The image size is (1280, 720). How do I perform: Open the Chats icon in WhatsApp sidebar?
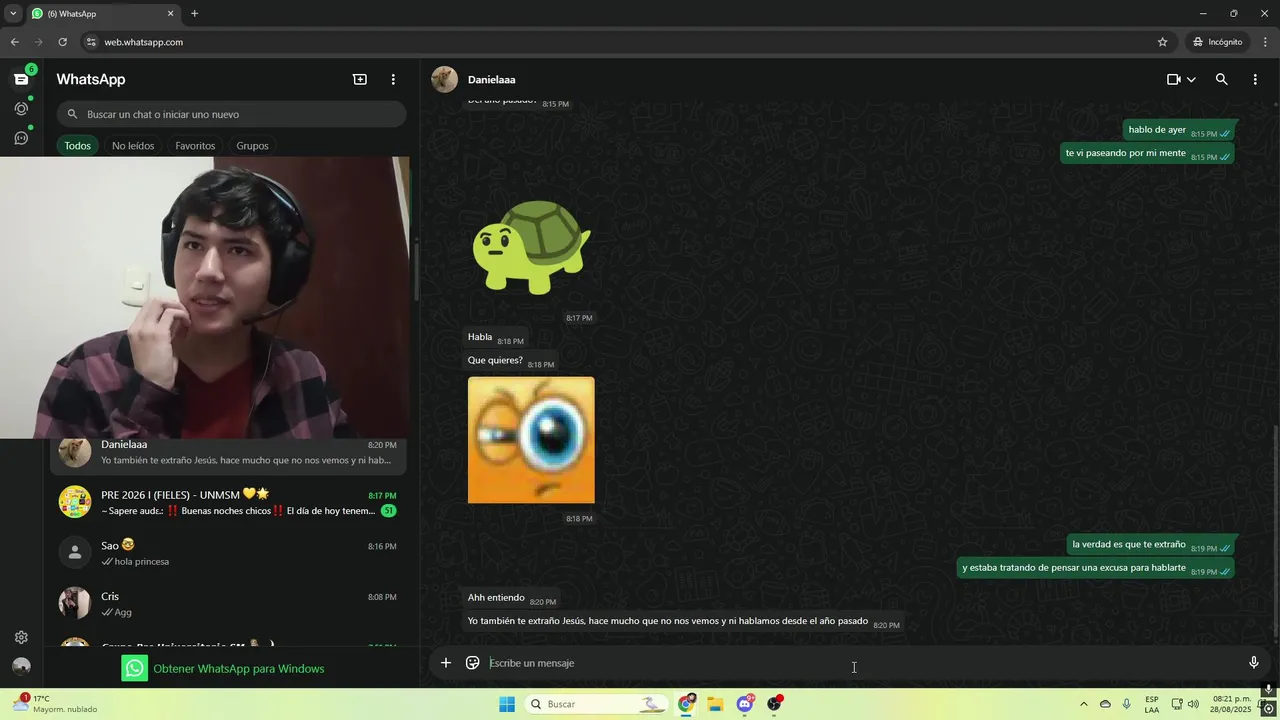click(21, 79)
